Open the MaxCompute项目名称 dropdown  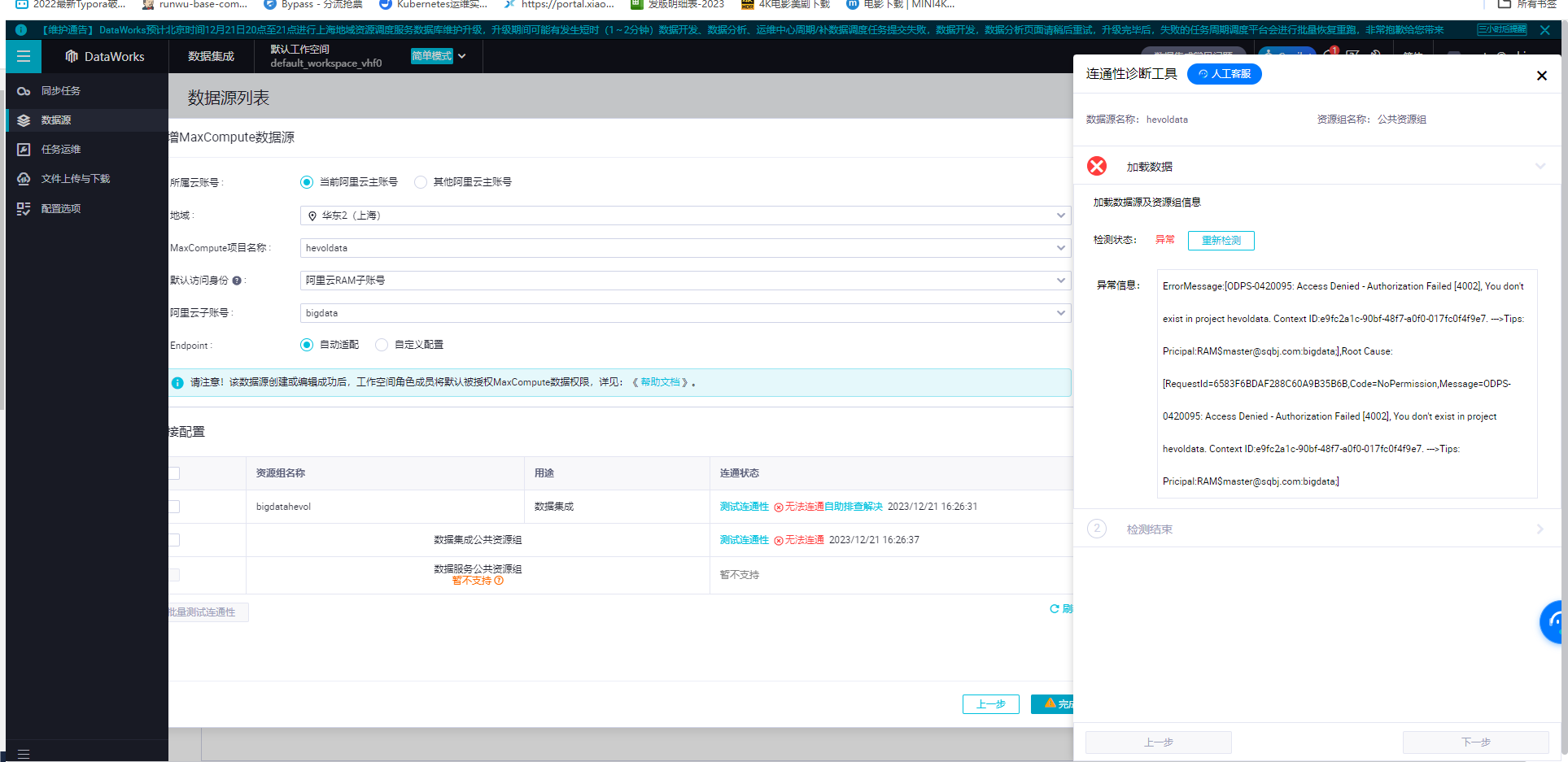(x=685, y=248)
